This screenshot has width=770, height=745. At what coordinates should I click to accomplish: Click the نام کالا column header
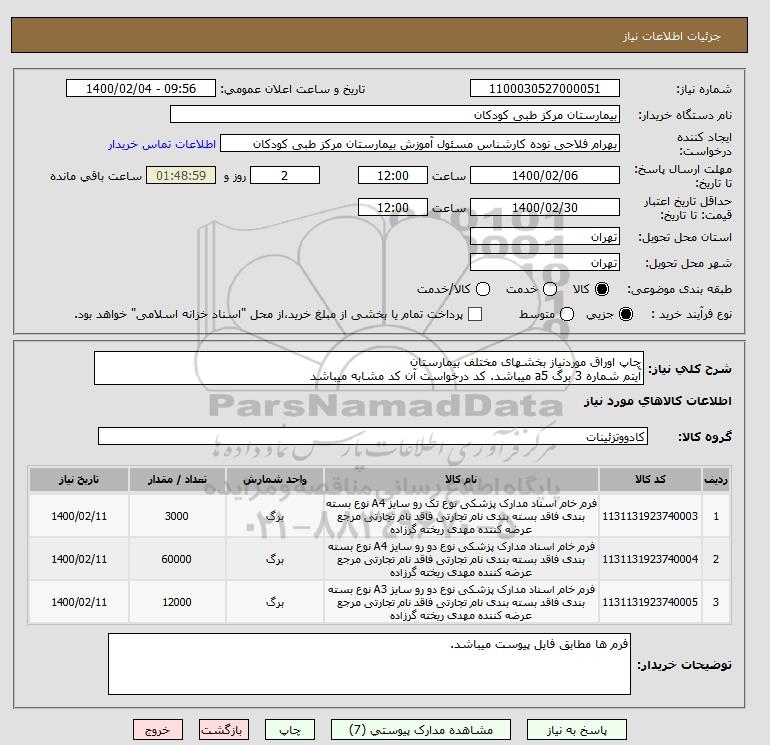(x=461, y=480)
